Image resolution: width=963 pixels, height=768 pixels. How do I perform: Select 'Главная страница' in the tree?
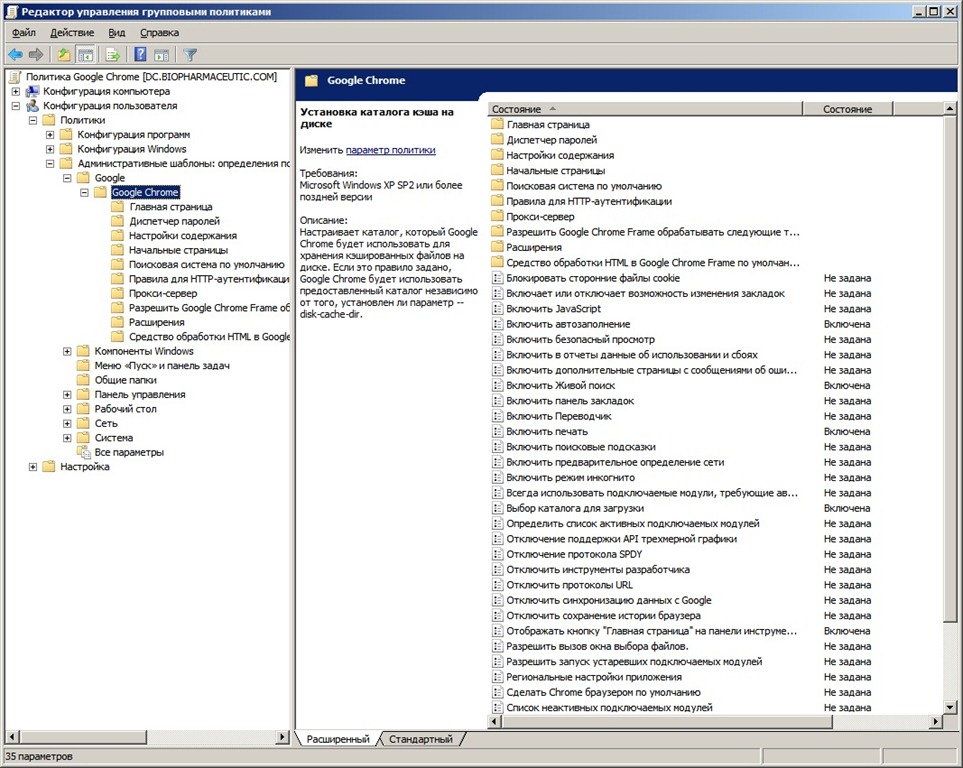pos(171,207)
